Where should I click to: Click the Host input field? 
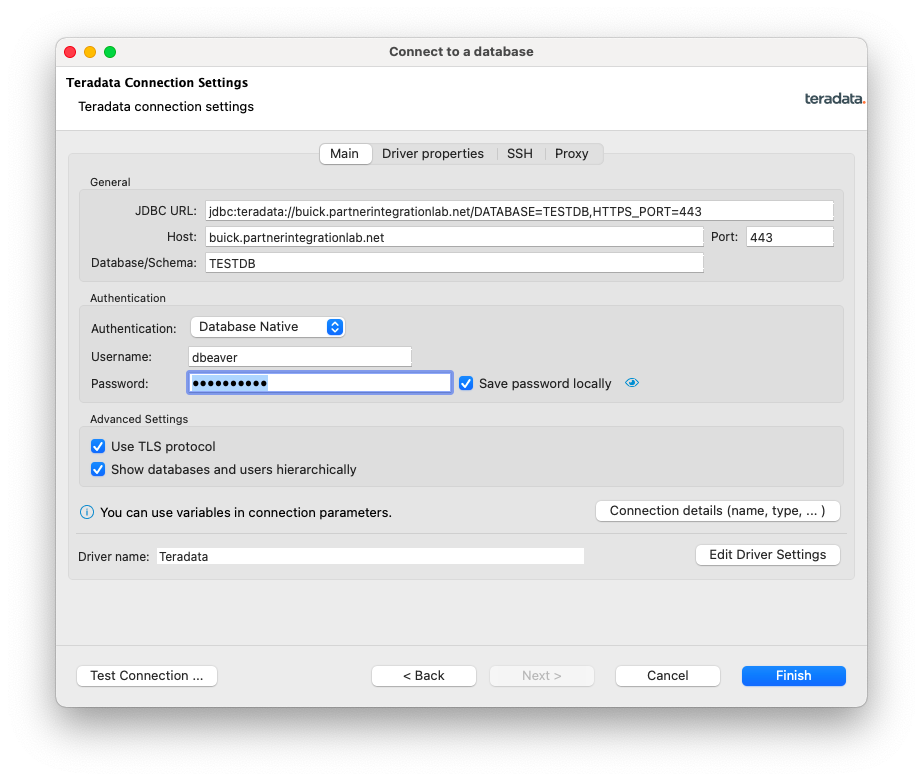pyautogui.click(x=450, y=236)
